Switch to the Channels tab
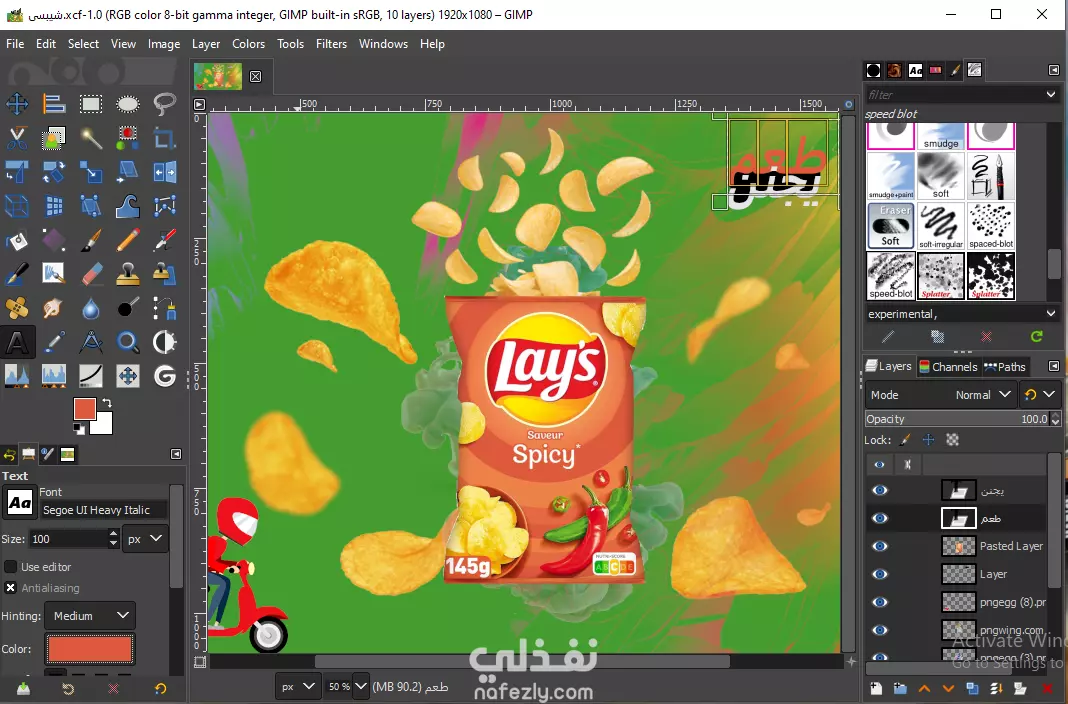 [x=947, y=366]
